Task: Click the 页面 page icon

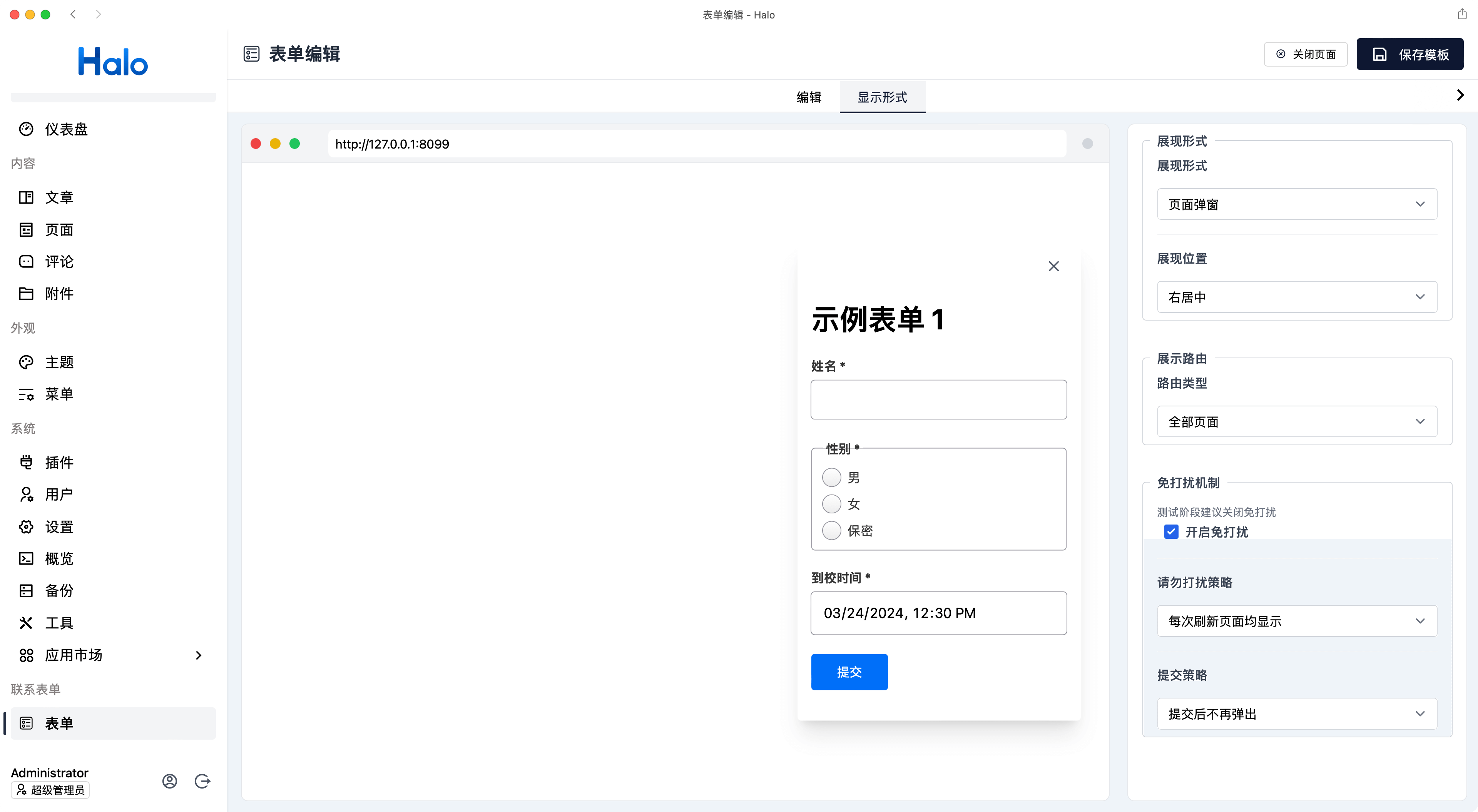Action: [26, 229]
